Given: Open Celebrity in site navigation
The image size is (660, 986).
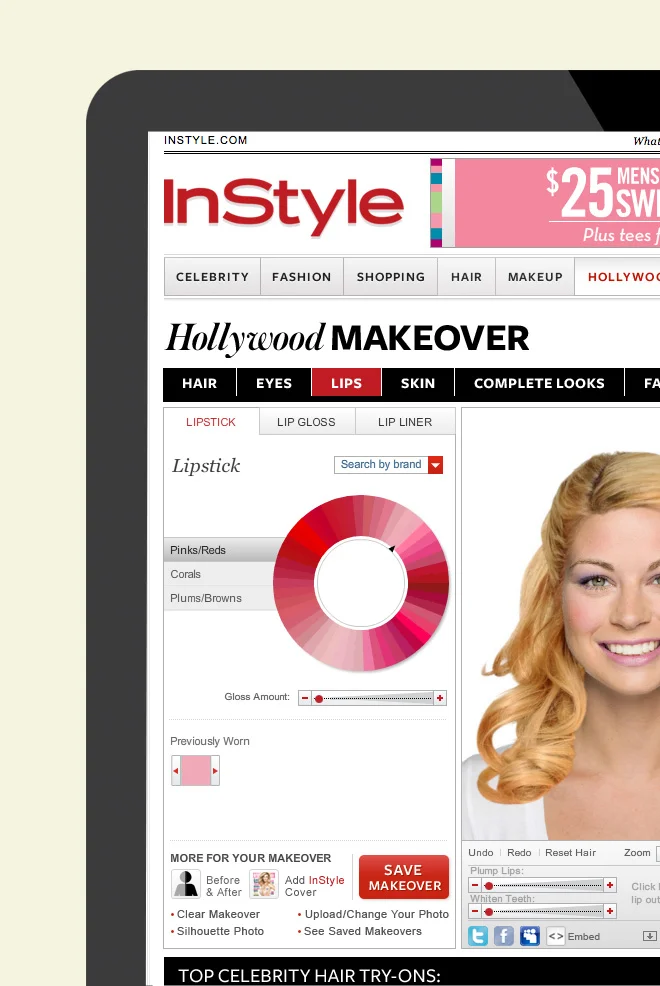Looking at the screenshot, I should tap(212, 277).
